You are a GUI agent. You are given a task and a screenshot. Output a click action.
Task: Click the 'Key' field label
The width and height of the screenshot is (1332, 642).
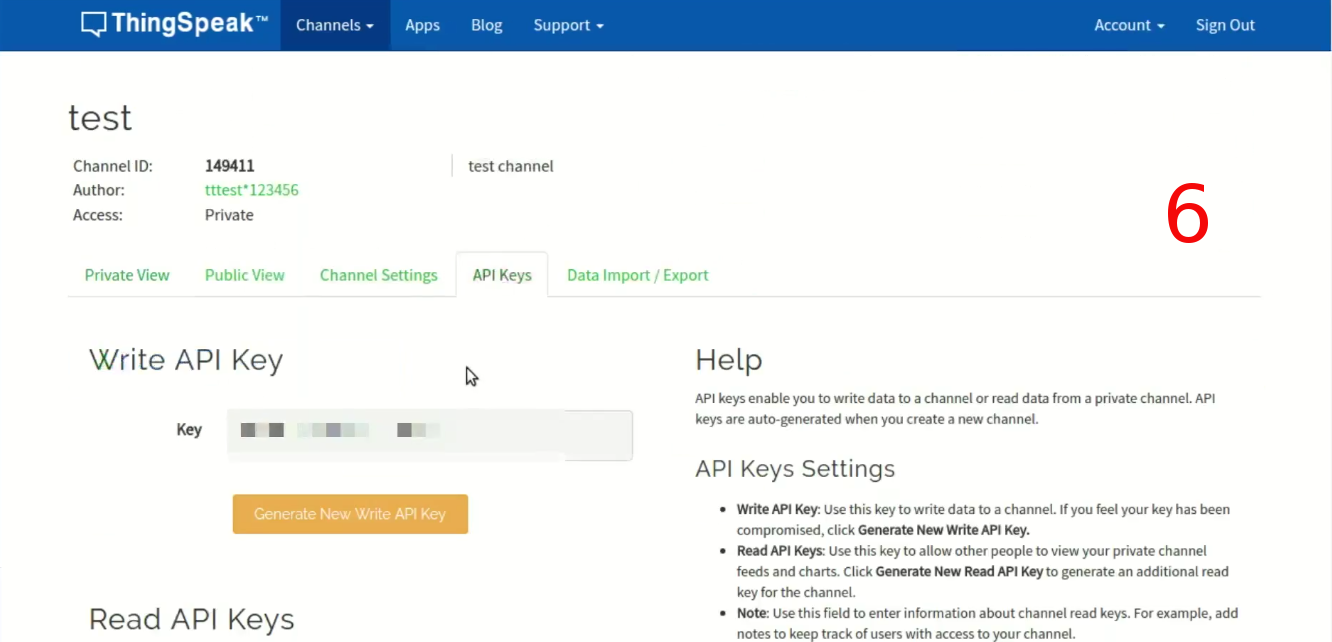point(189,430)
